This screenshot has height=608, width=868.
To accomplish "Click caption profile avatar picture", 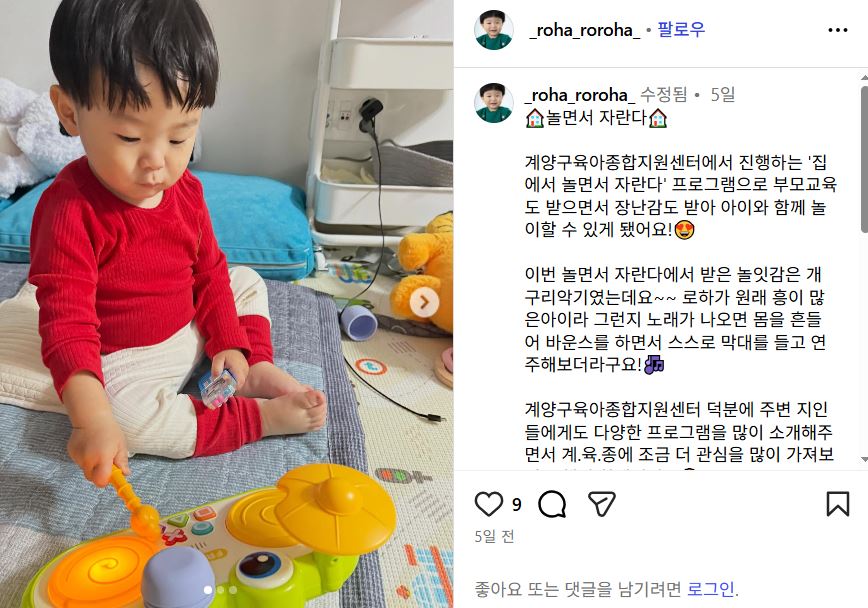I will pyautogui.click(x=494, y=103).
